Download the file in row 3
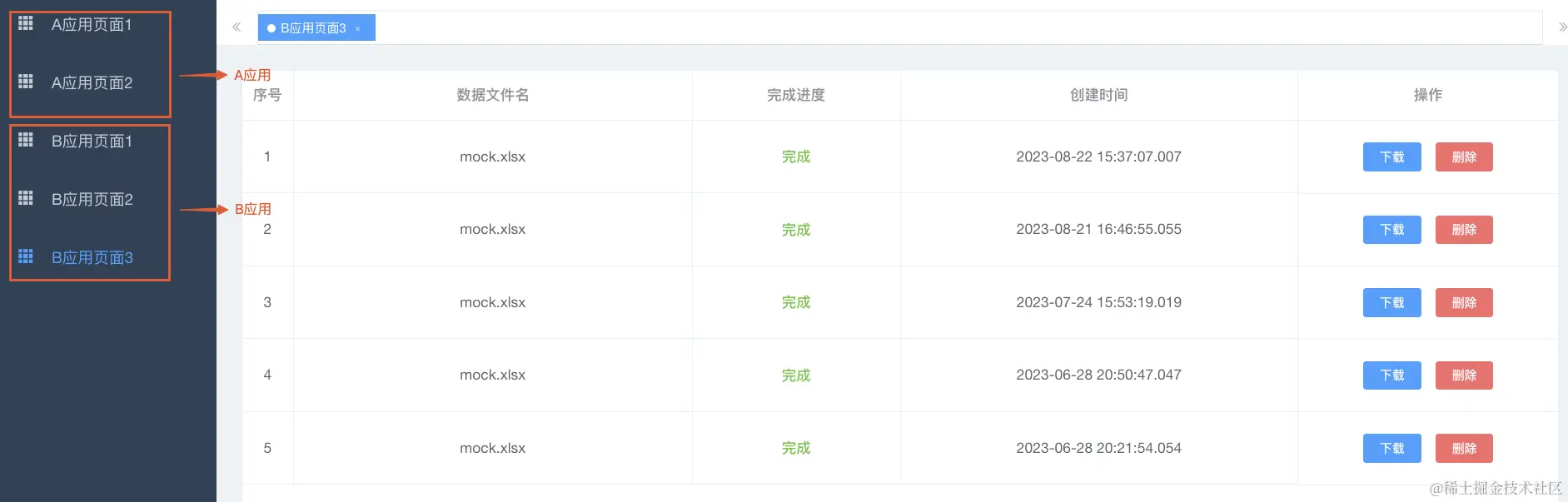Screen dimensions: 1568x502 coord(1392,302)
